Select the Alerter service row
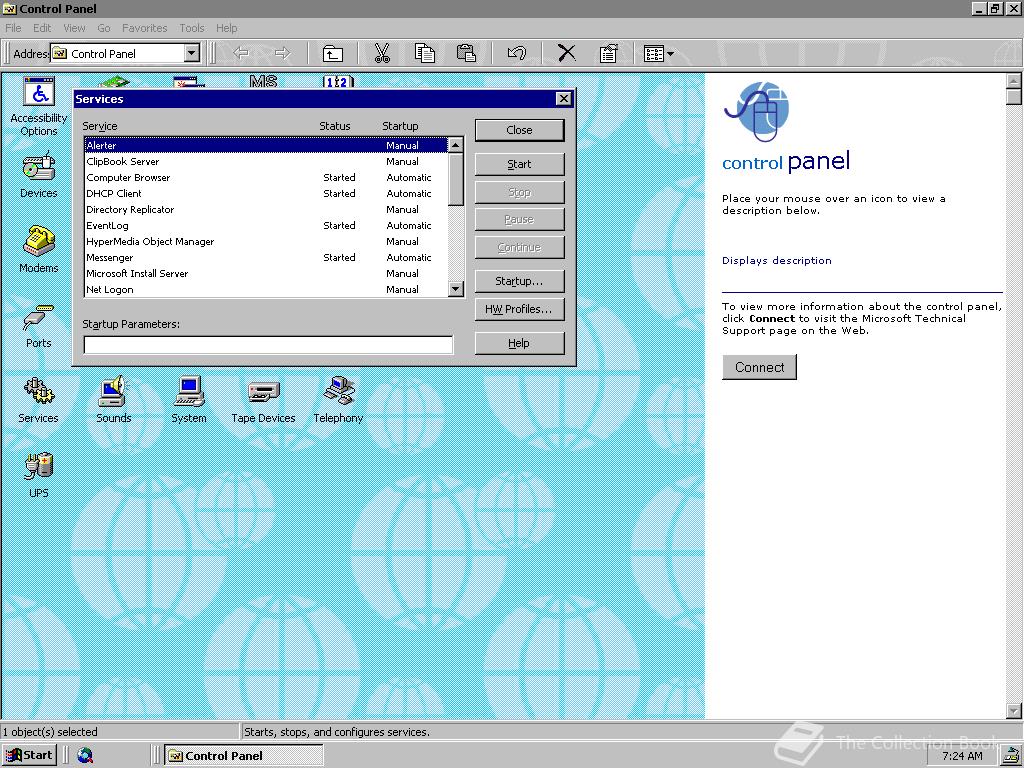This screenshot has height=768, width=1024. (266, 145)
